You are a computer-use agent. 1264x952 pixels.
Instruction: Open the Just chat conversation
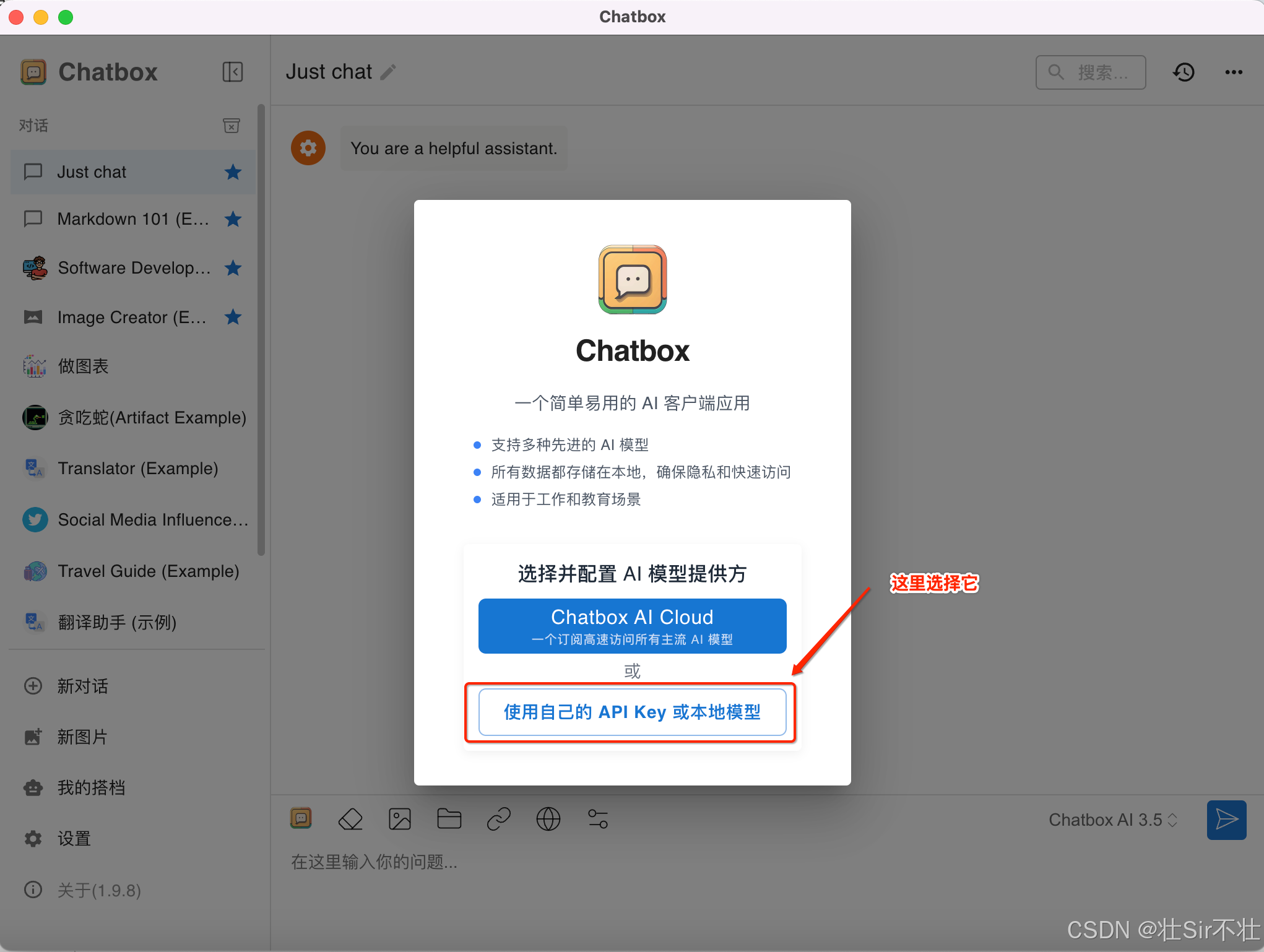pyautogui.click(x=133, y=171)
